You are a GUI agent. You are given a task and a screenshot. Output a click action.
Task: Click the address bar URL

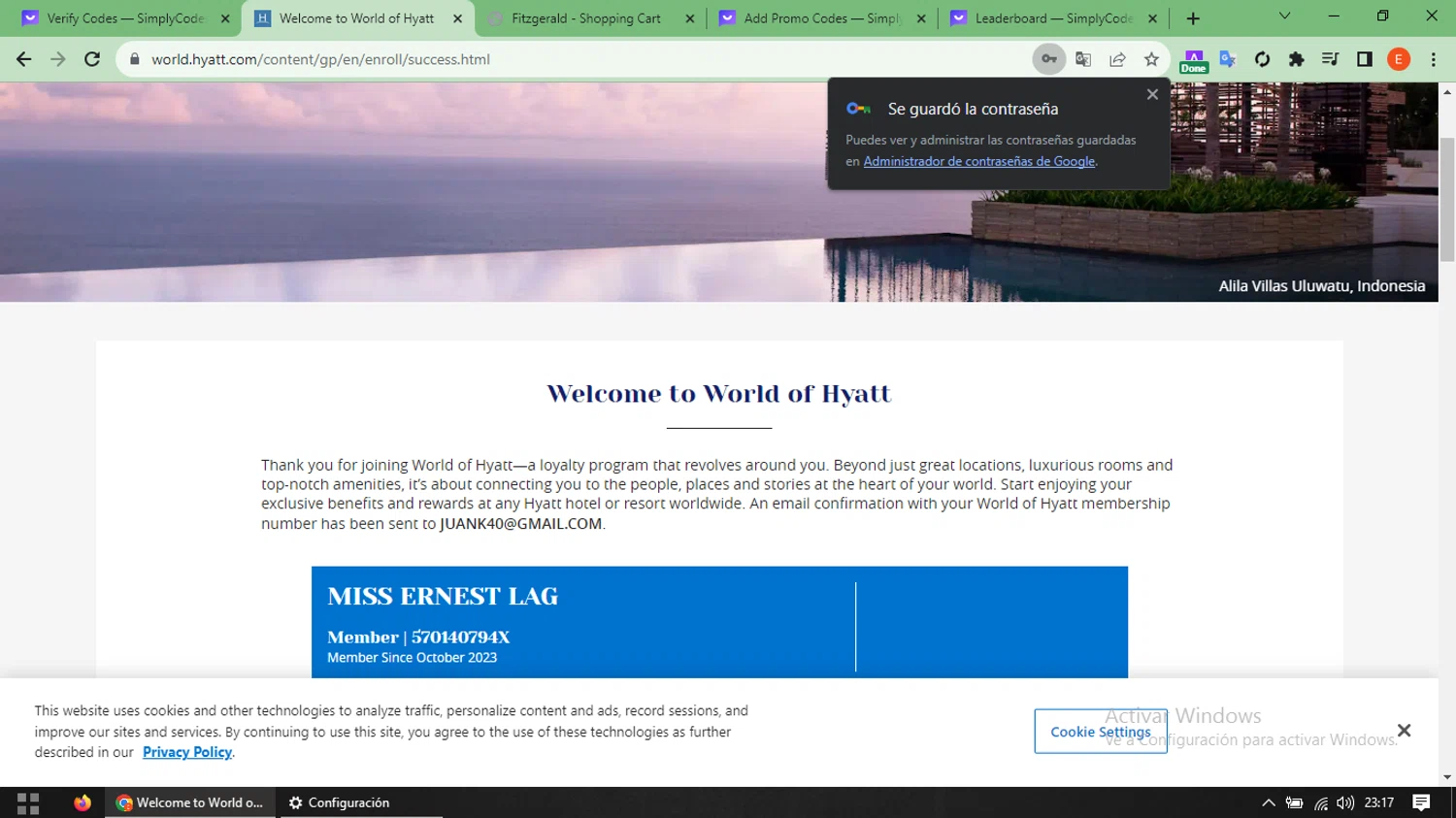click(320, 59)
